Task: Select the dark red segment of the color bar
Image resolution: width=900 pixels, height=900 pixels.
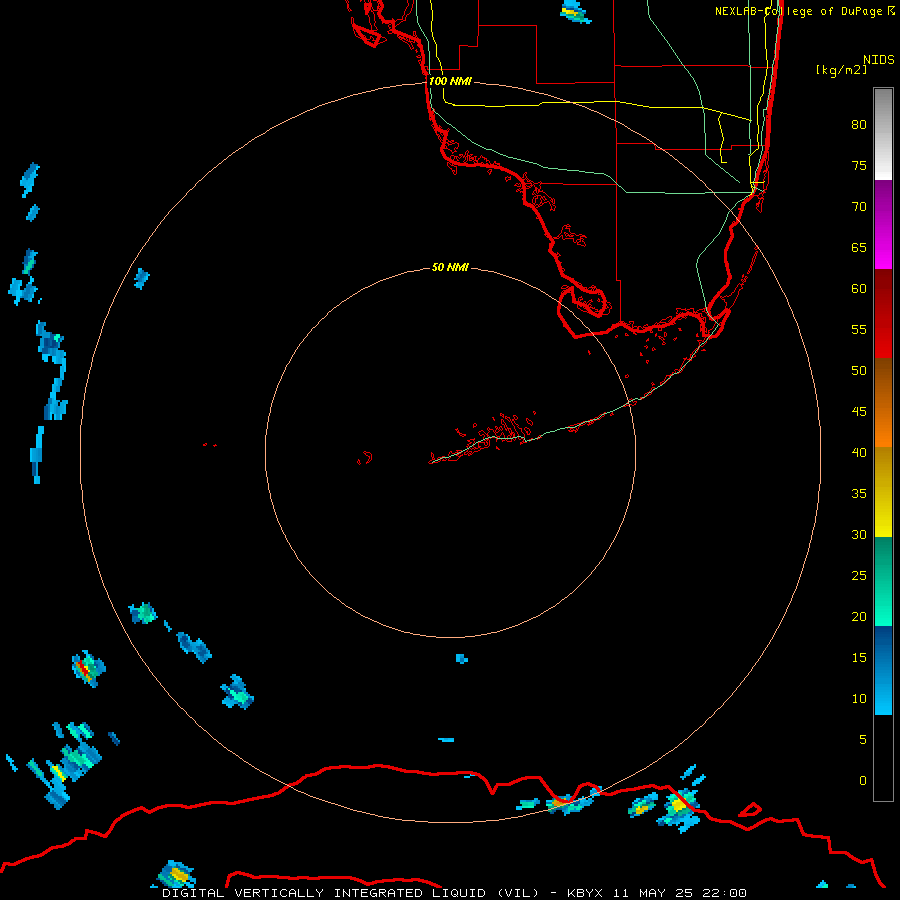Action: coord(883,314)
